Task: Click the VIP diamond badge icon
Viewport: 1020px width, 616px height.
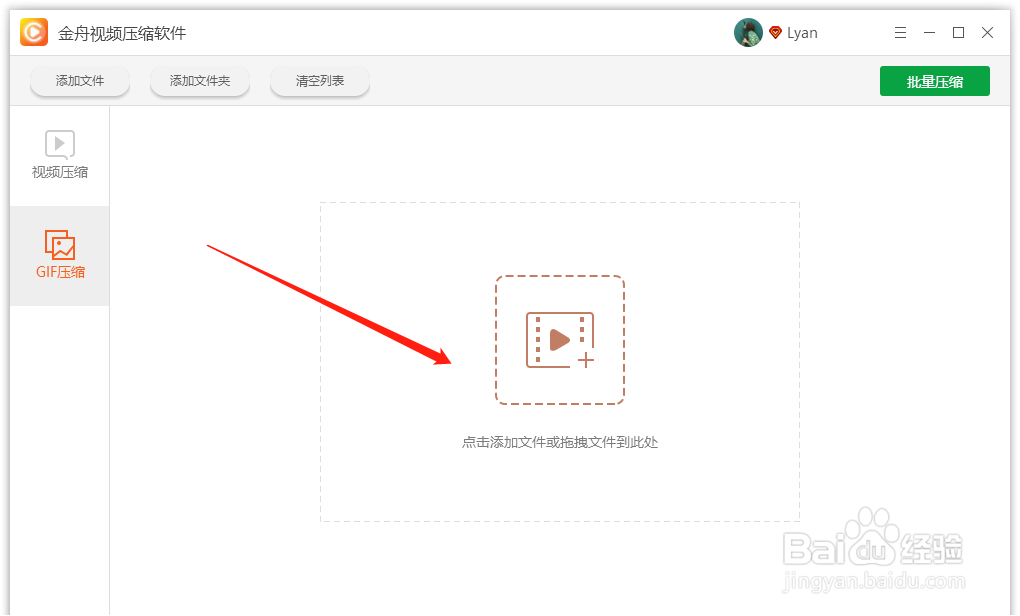Action: pyautogui.click(x=775, y=33)
